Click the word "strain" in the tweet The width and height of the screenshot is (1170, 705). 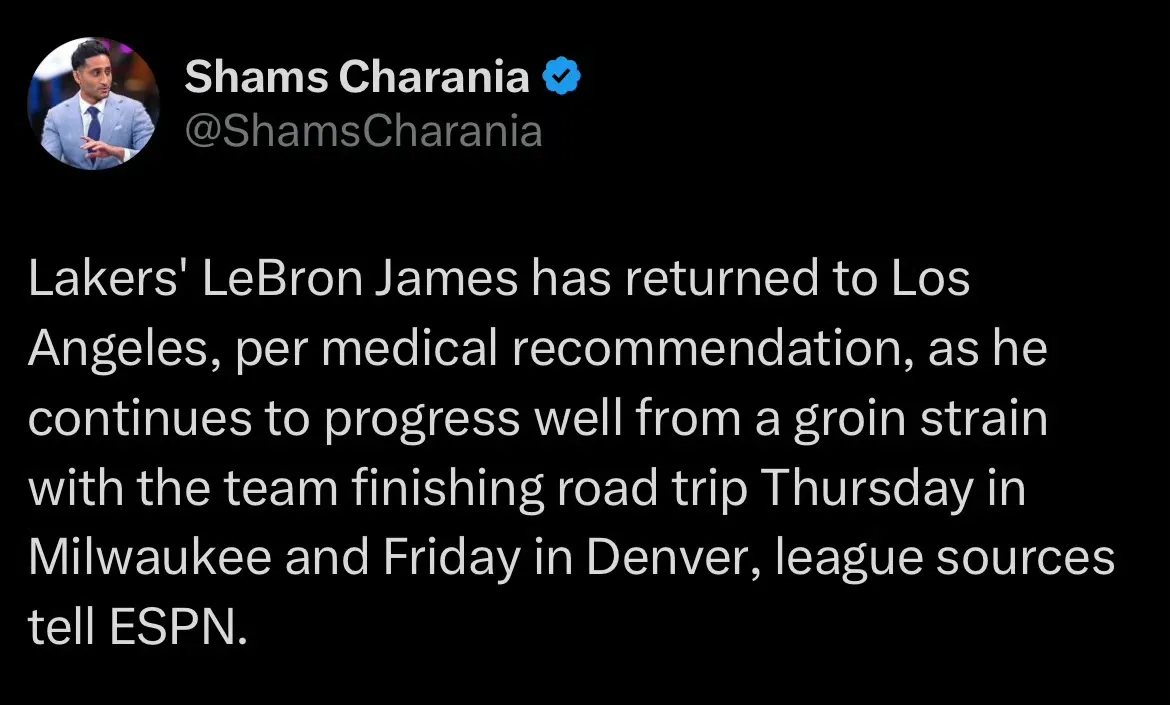coord(984,418)
